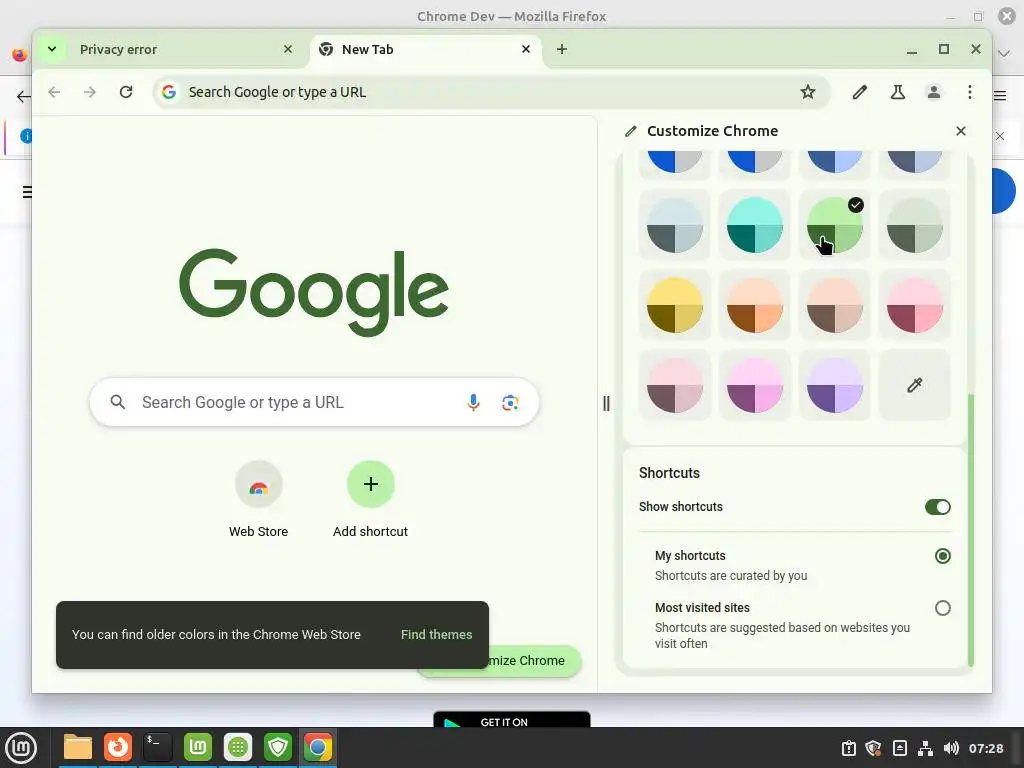Select the Most visited sites radio option

(x=942, y=608)
